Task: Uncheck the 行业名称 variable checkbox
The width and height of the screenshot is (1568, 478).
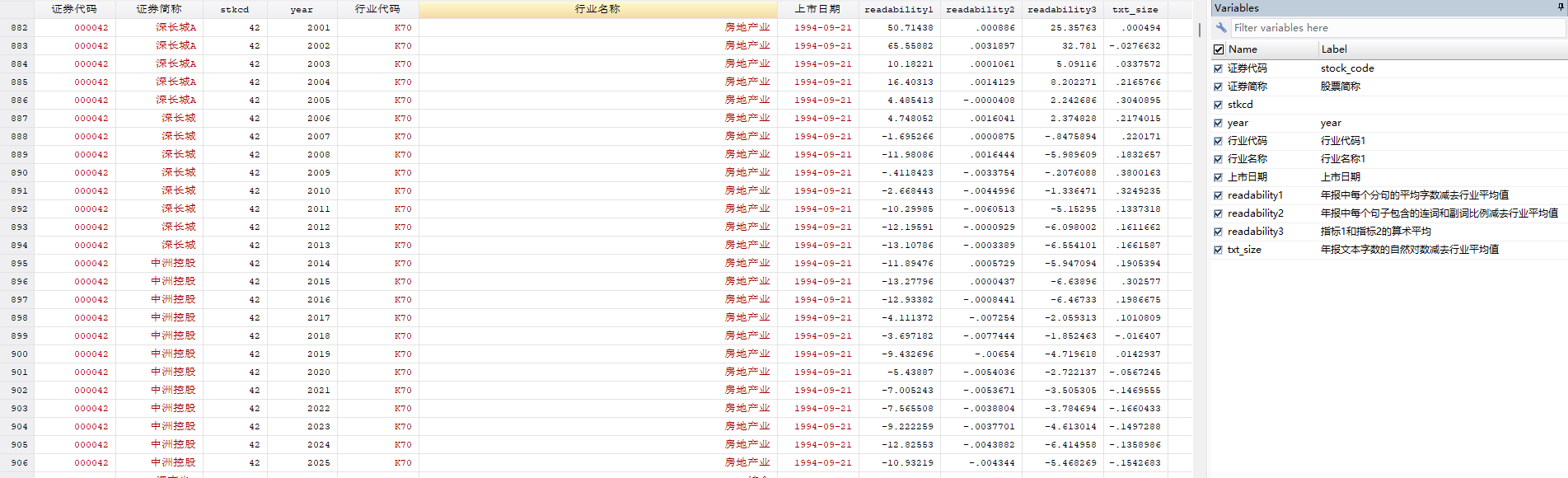Action: pos(1218,159)
